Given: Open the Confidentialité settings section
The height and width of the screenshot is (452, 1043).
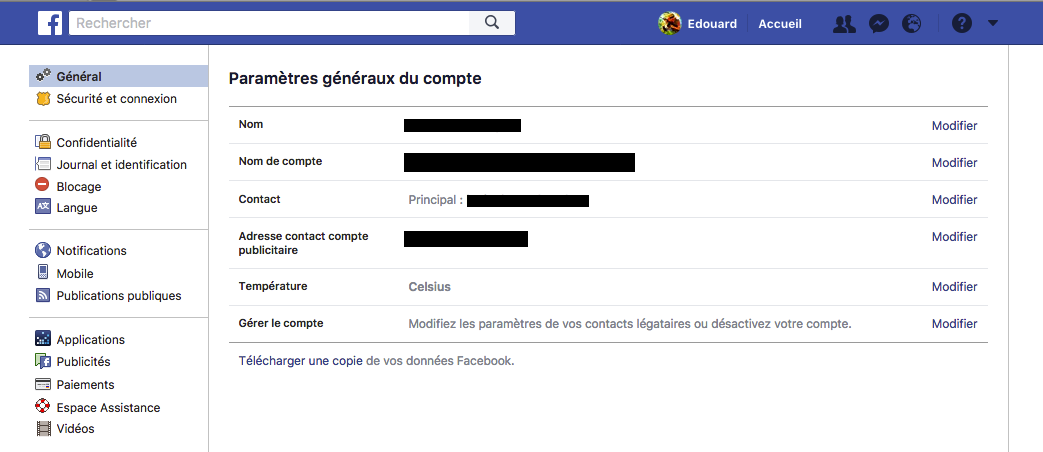Looking at the screenshot, I should (96, 142).
